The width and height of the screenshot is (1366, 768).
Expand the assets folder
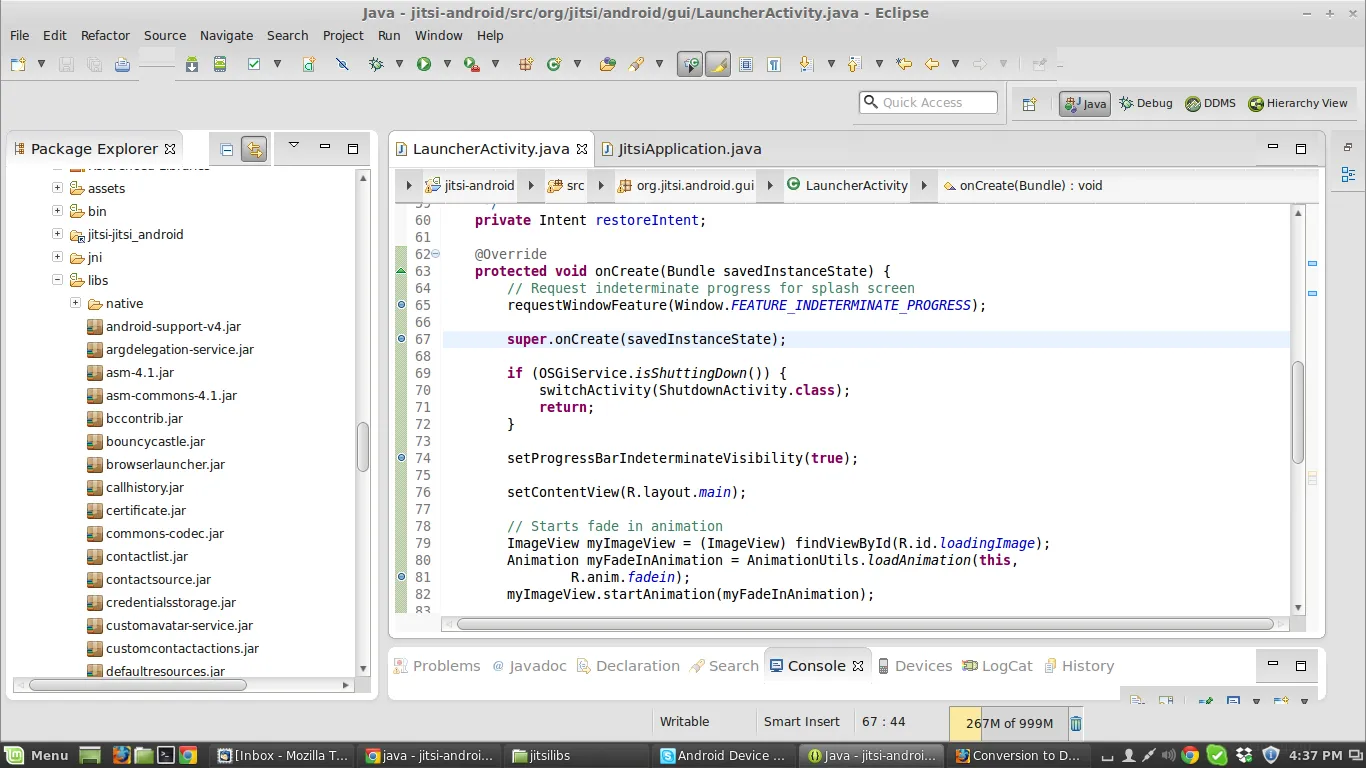(57, 188)
